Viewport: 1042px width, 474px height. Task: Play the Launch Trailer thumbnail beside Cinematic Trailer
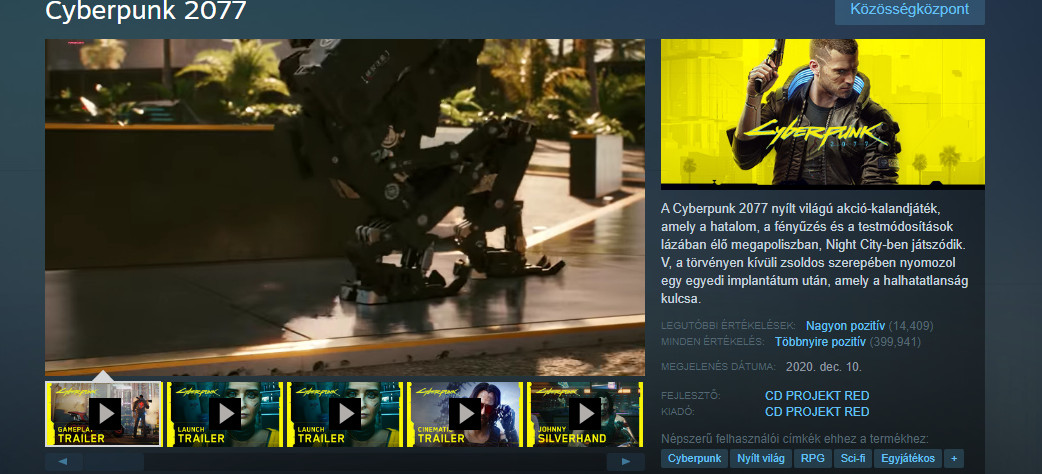(x=346, y=413)
